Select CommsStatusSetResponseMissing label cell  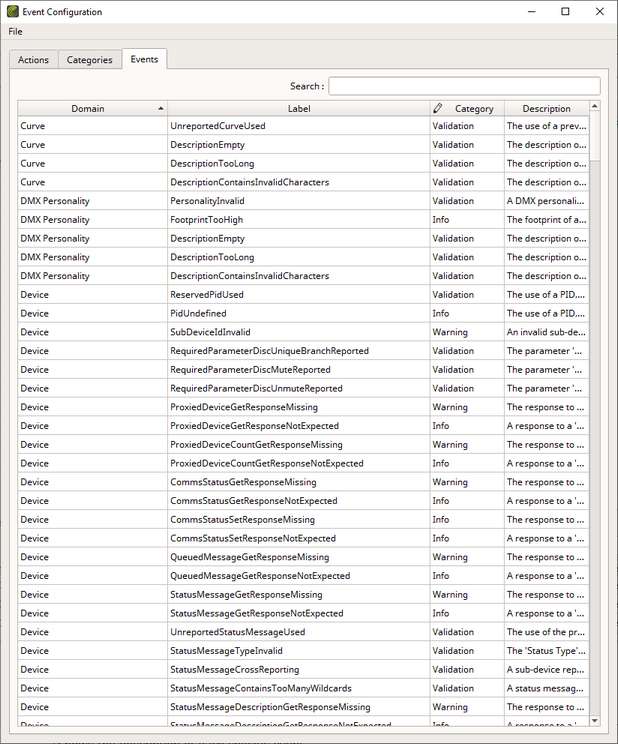(x=299, y=520)
